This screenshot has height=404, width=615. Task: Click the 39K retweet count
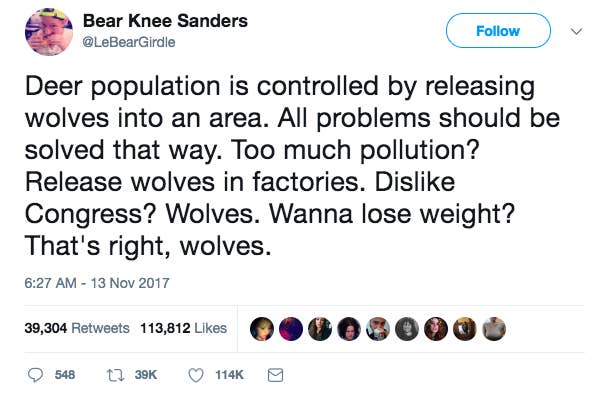pos(146,375)
